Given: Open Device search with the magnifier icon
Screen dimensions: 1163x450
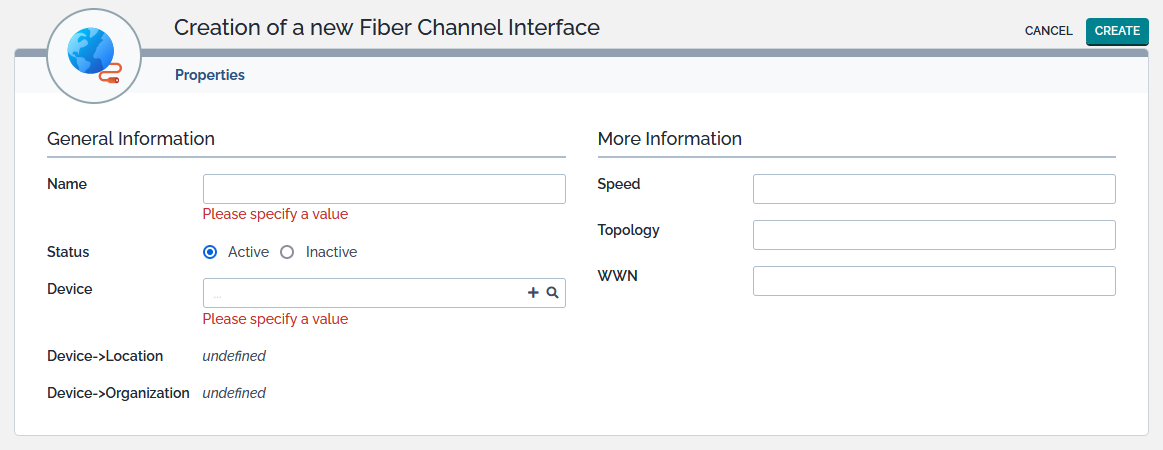Looking at the screenshot, I should pos(552,293).
